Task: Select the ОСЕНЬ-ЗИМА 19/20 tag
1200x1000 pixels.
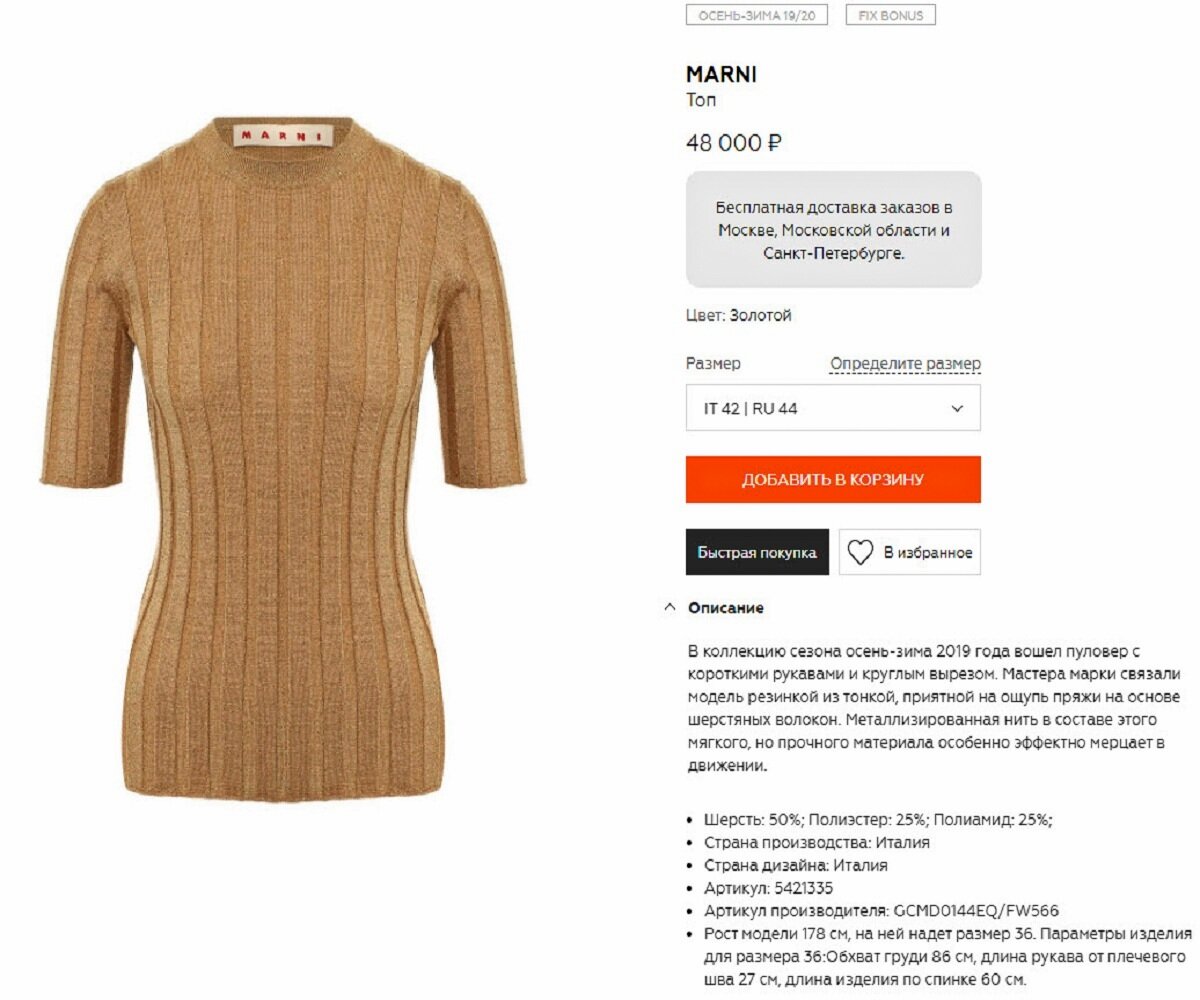Action: pos(757,15)
